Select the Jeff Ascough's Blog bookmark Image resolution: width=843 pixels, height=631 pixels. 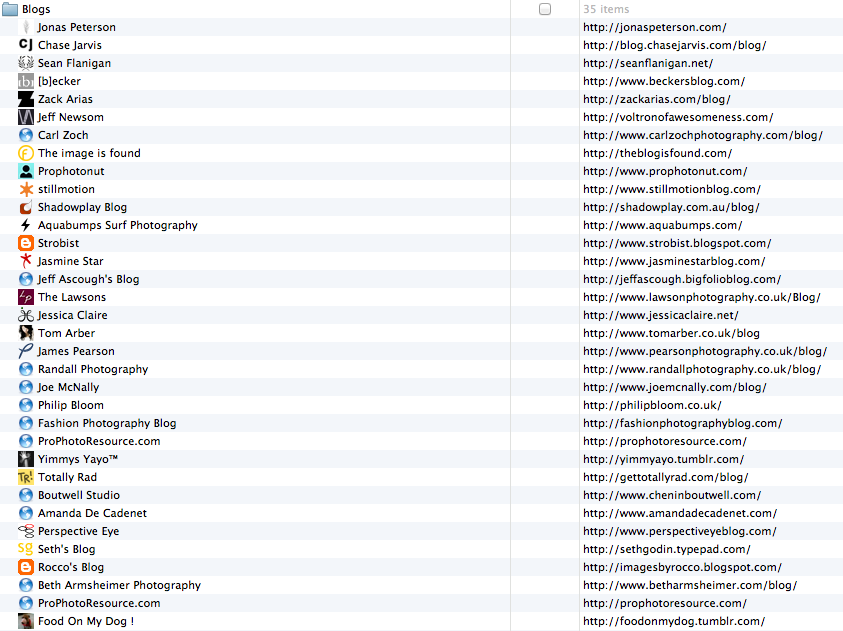(x=88, y=279)
